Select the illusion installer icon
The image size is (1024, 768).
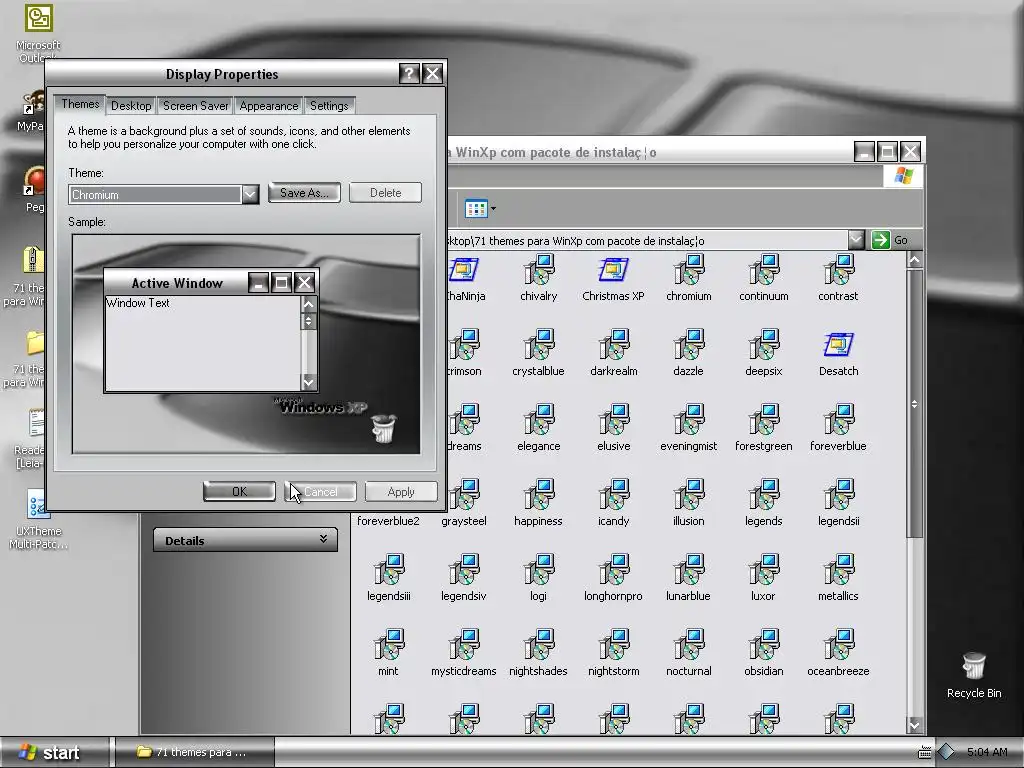(x=688, y=495)
